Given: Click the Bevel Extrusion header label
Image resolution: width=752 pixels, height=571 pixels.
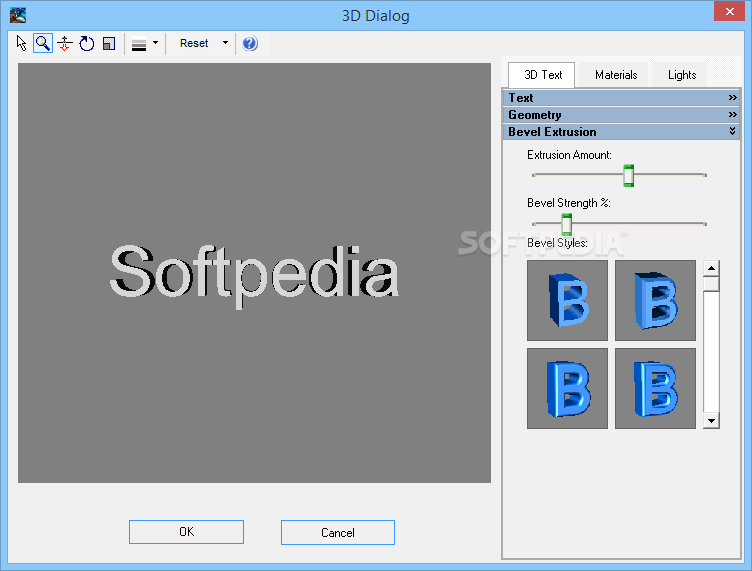Looking at the screenshot, I should [552, 132].
